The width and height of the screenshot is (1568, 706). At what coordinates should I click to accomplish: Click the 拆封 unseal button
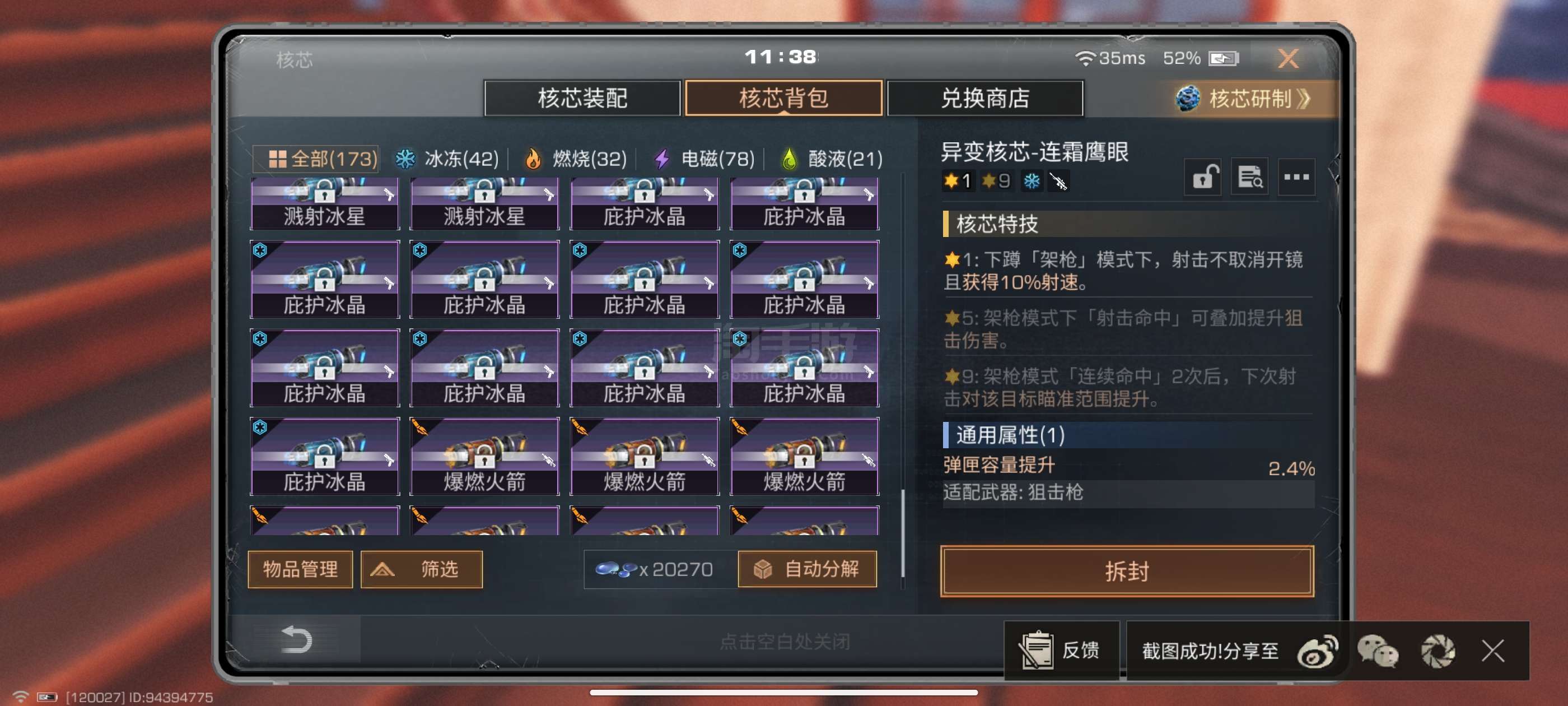pyautogui.click(x=1127, y=571)
